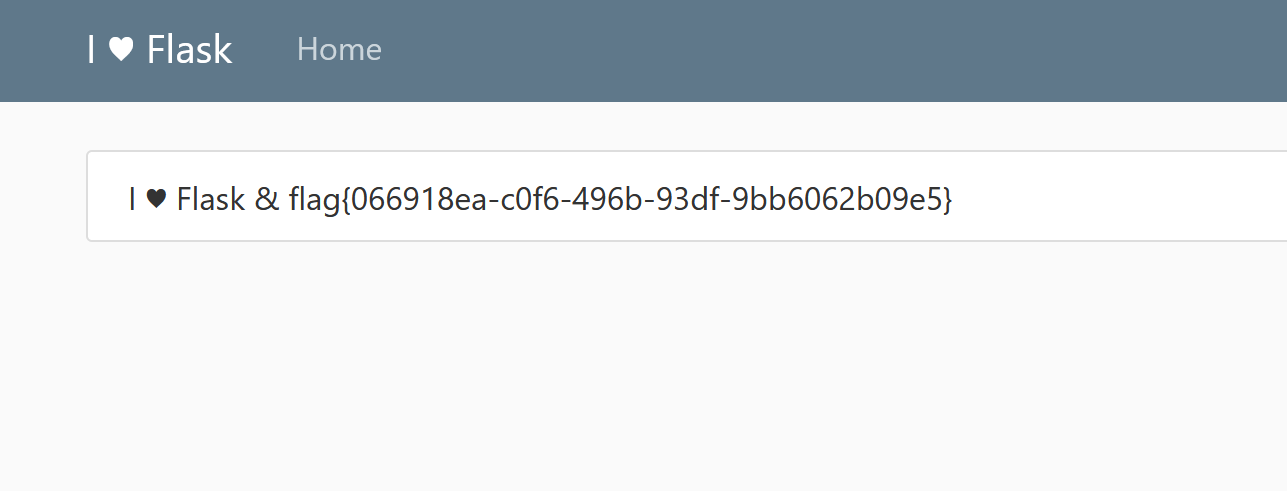The image size is (1287, 491).
Task: Click the letter "I" in message panel
Action: (x=132, y=199)
